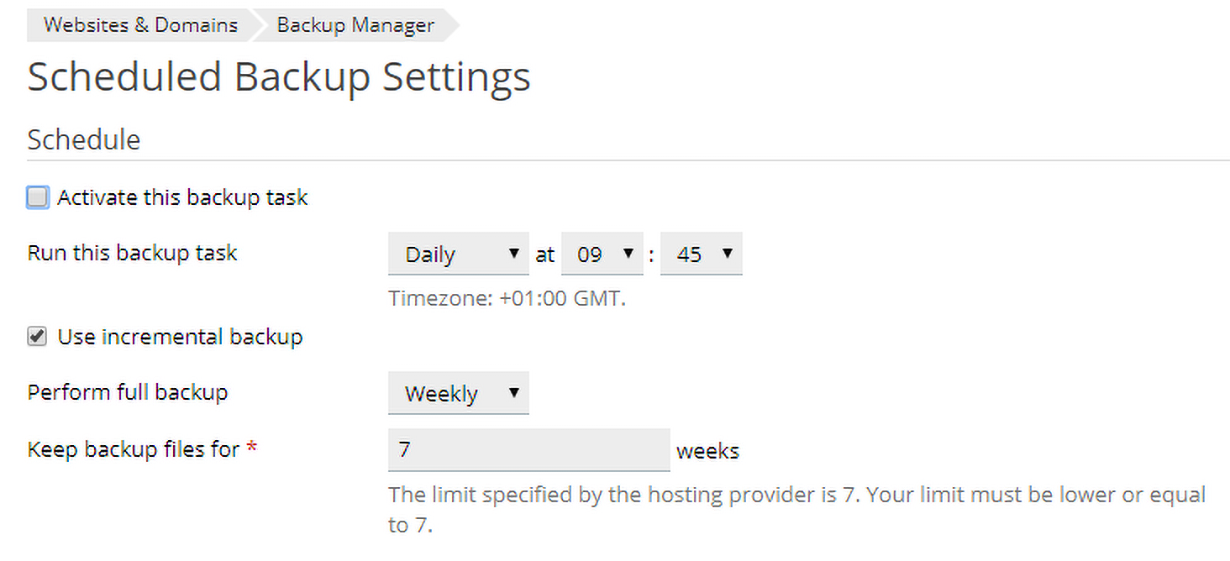Click the 'weeks' unit label
Viewport: 1230px width, 561px height.
tap(708, 451)
